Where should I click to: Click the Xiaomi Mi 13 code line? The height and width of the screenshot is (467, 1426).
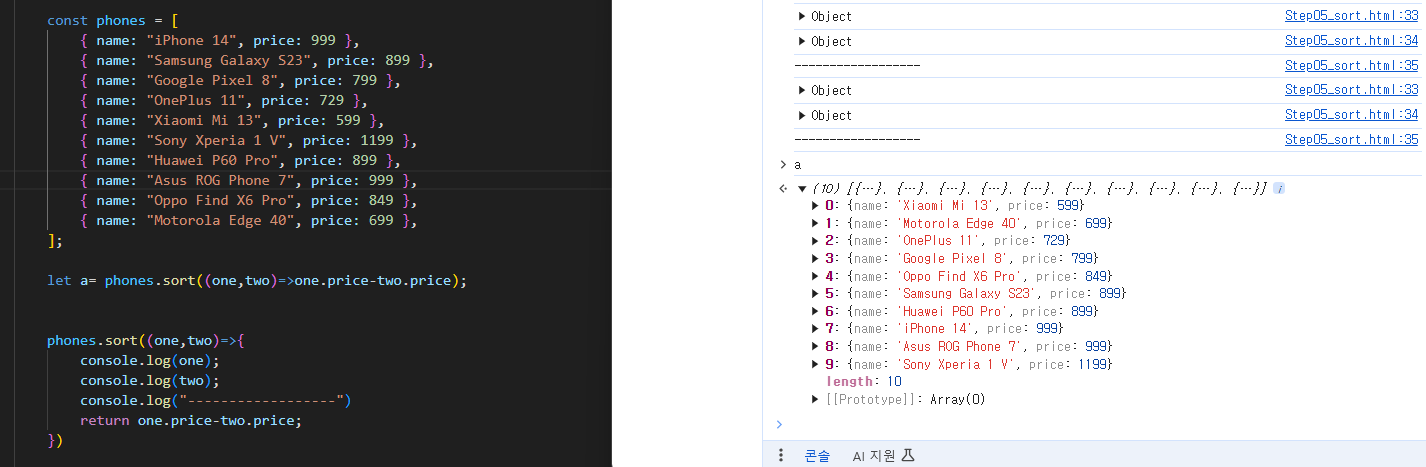coord(232,120)
